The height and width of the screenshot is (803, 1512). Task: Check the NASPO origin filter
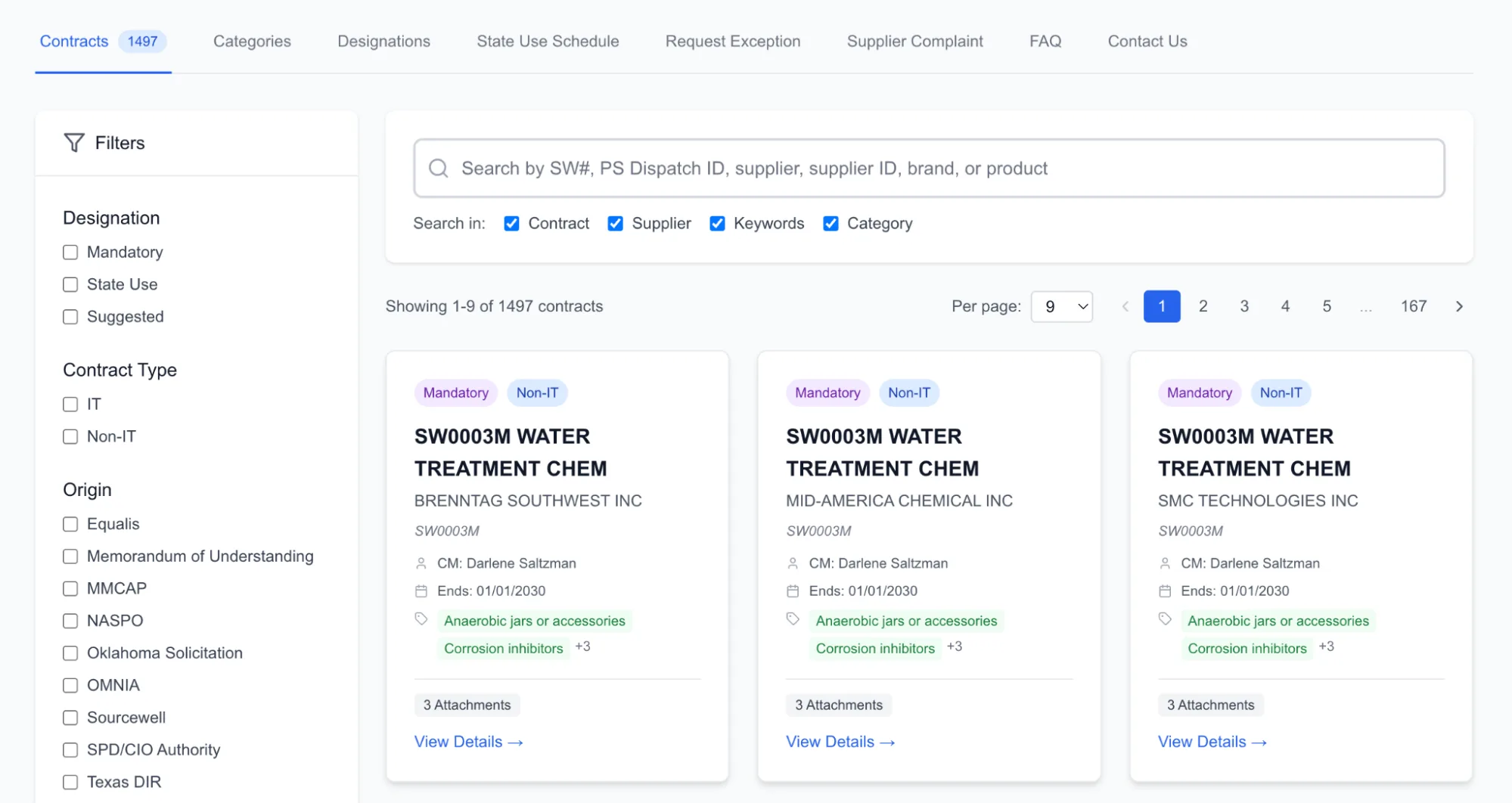pos(70,621)
